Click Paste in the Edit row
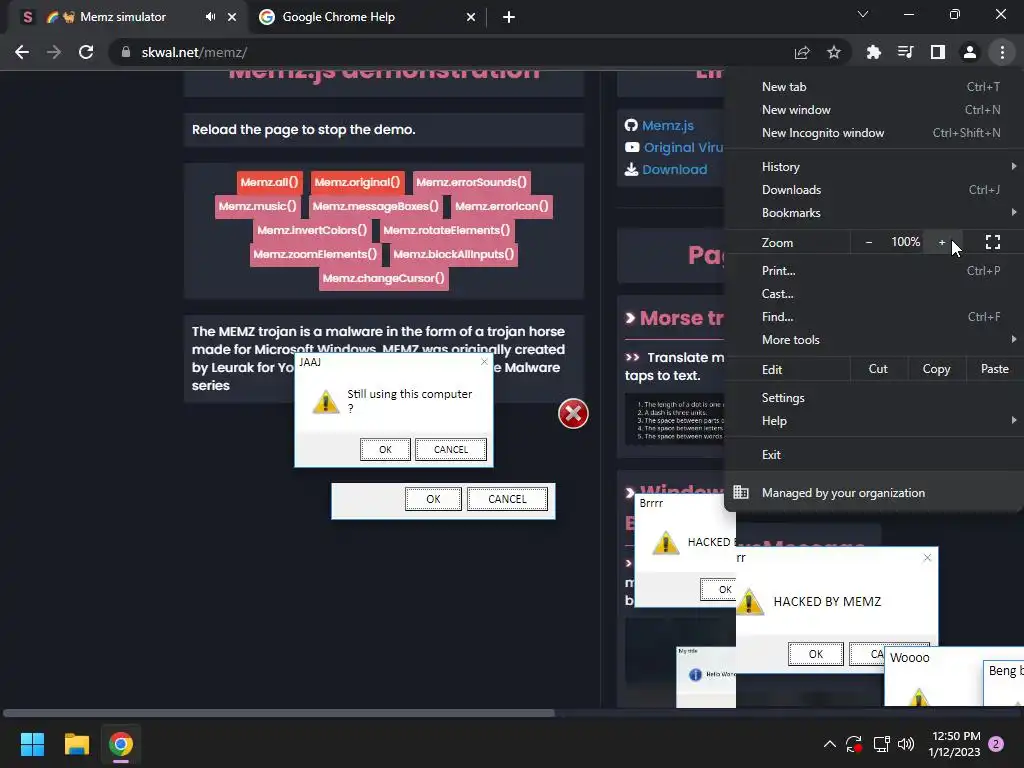The image size is (1024, 768). pos(995,369)
